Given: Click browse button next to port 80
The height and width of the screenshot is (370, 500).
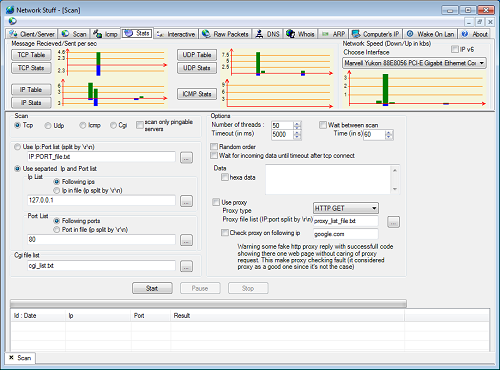Looking at the screenshot, I should [186, 240].
